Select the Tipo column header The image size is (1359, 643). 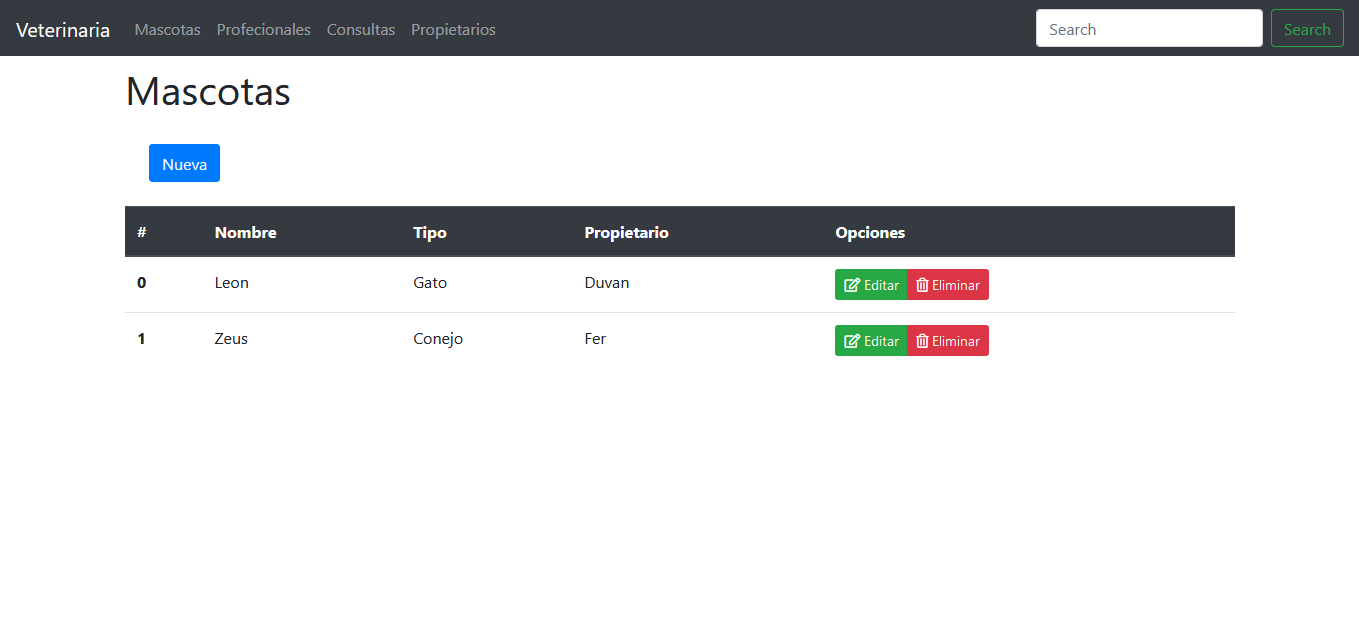[x=430, y=232]
